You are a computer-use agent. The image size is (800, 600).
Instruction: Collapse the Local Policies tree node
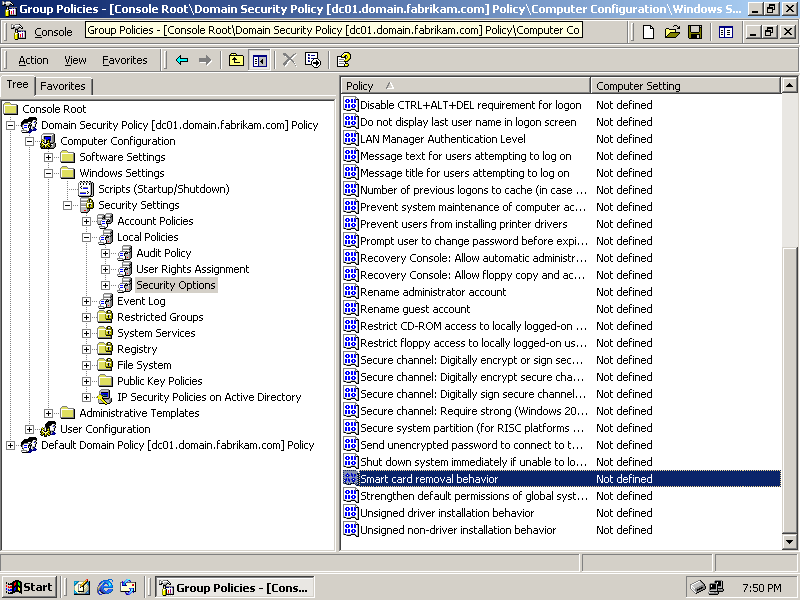87,237
